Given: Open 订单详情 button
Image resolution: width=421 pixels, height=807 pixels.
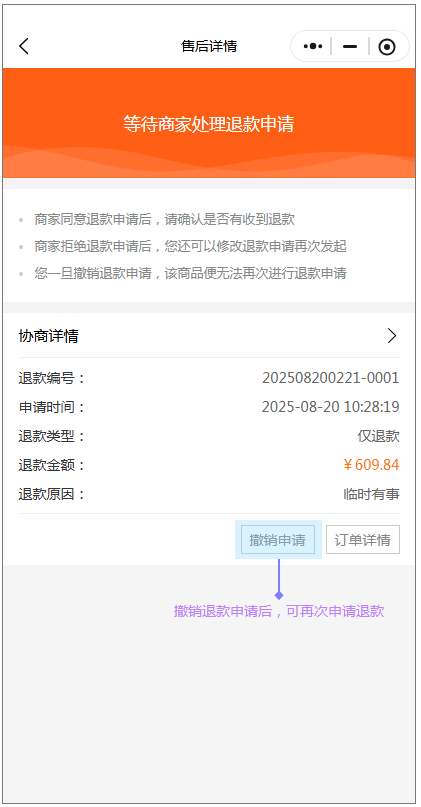Looking at the screenshot, I should point(363,539).
